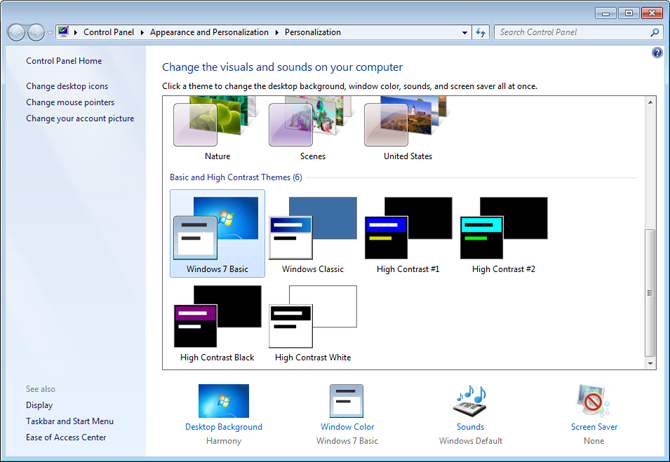The width and height of the screenshot is (670, 462).
Task: Select the United States theme thumbnail
Action: tap(408, 122)
